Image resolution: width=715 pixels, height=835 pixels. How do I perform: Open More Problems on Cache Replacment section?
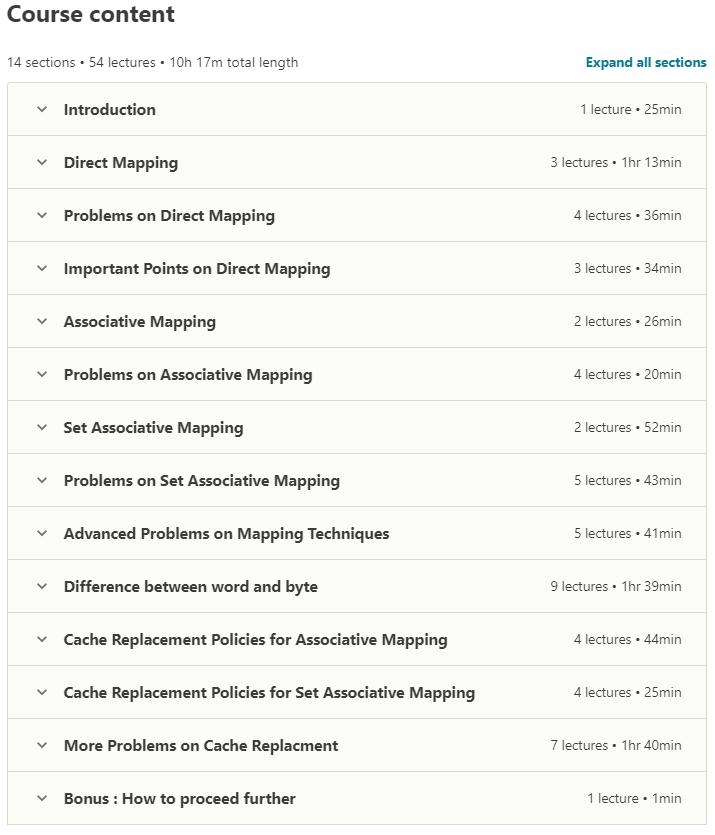click(200, 745)
